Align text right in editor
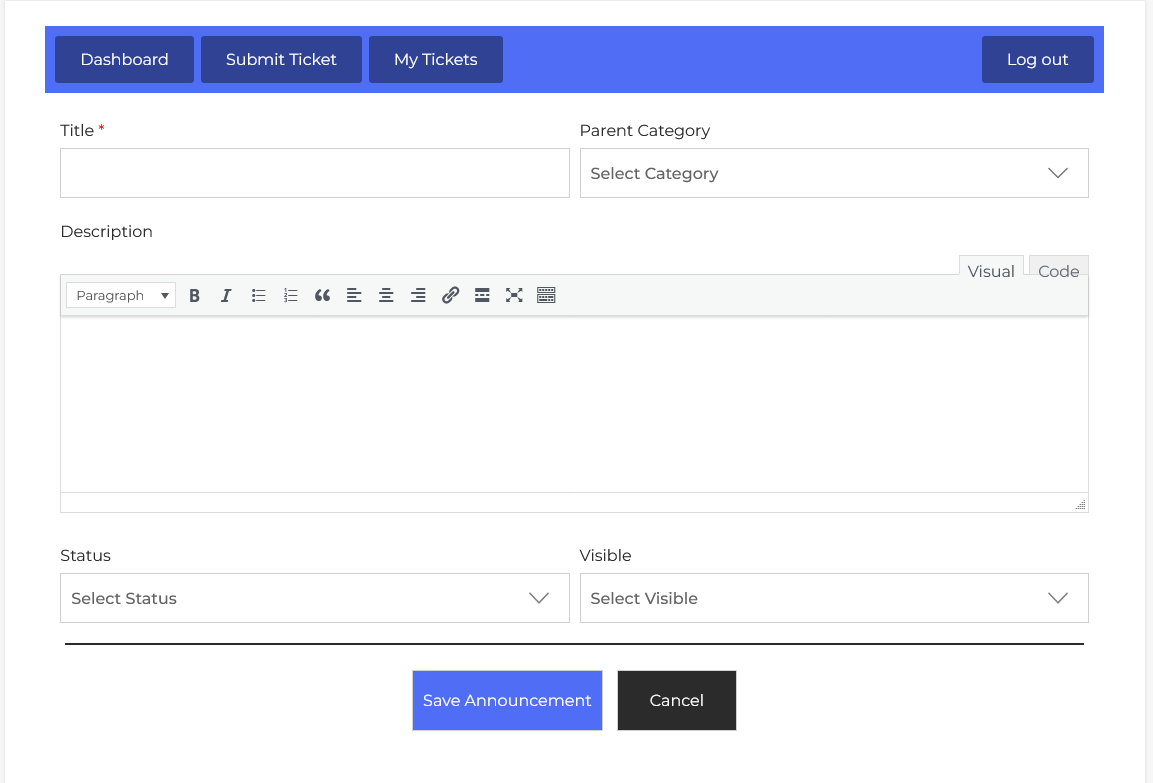Image resolution: width=1153 pixels, height=783 pixels. pyautogui.click(x=418, y=295)
